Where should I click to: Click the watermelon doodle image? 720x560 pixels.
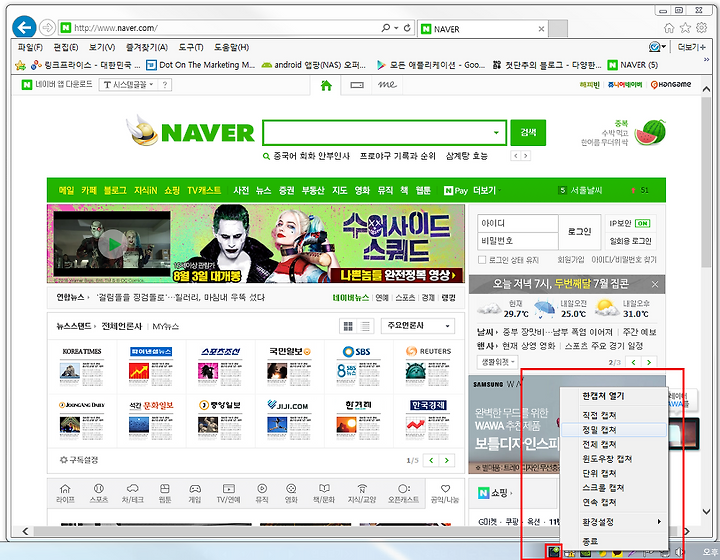650,132
